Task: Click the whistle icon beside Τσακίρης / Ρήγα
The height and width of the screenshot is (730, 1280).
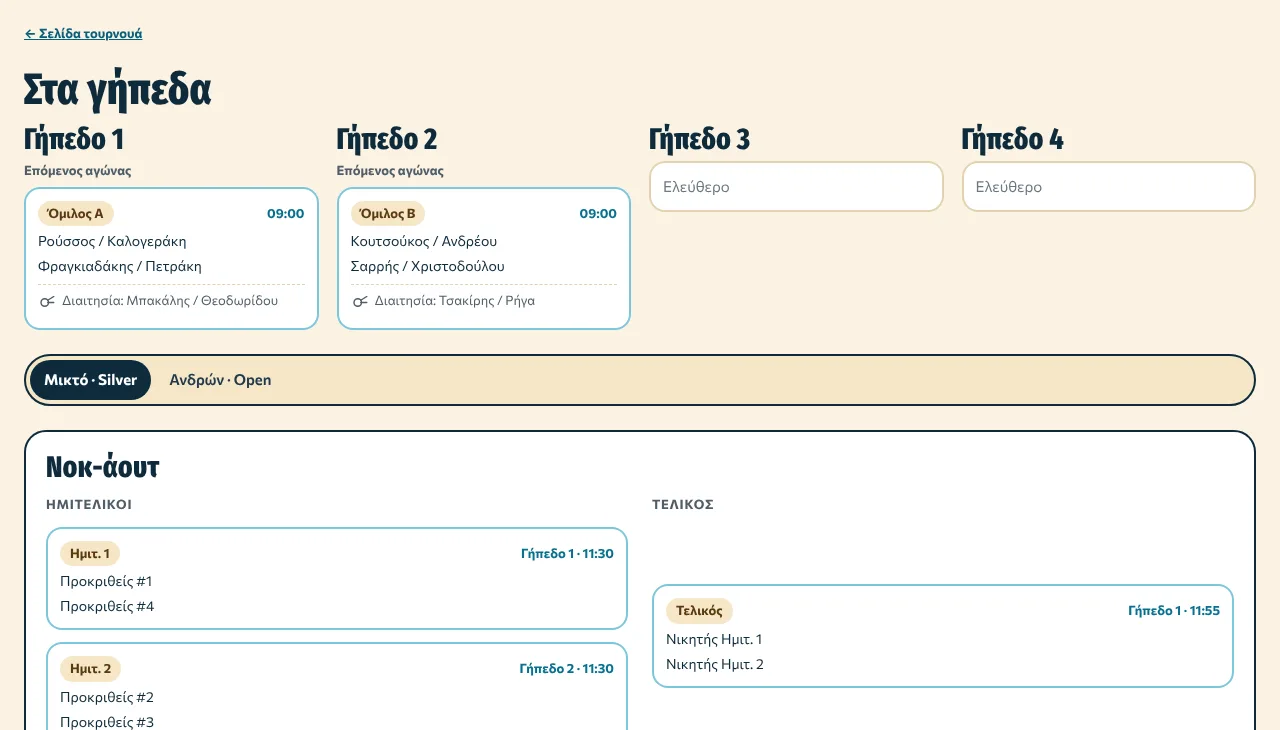Action: [360, 301]
